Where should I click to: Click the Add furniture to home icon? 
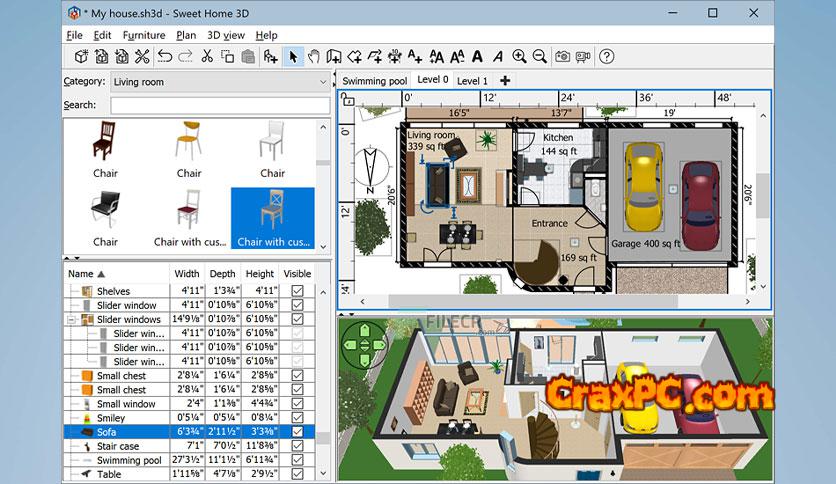tap(271, 57)
